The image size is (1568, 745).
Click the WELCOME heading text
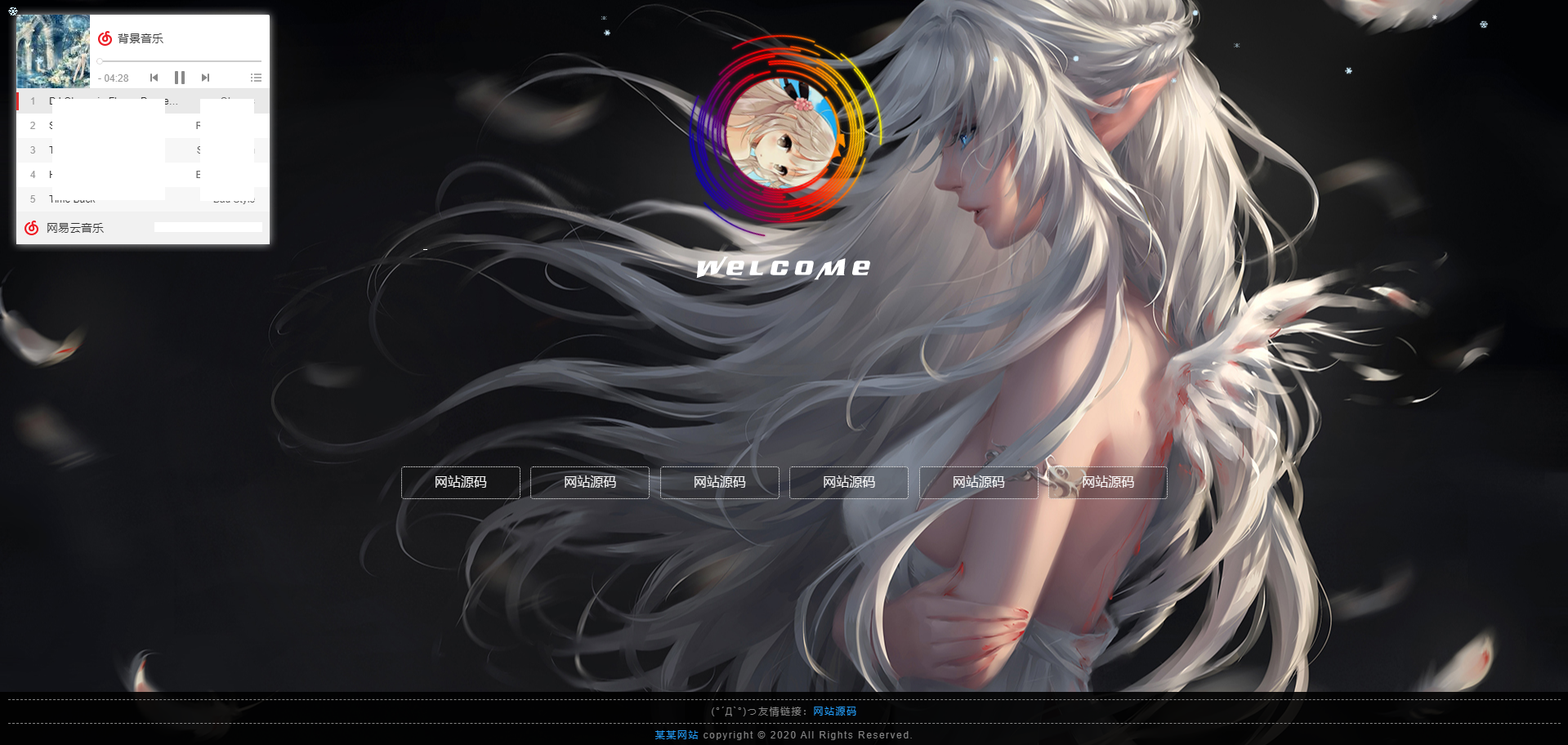pyautogui.click(x=784, y=267)
